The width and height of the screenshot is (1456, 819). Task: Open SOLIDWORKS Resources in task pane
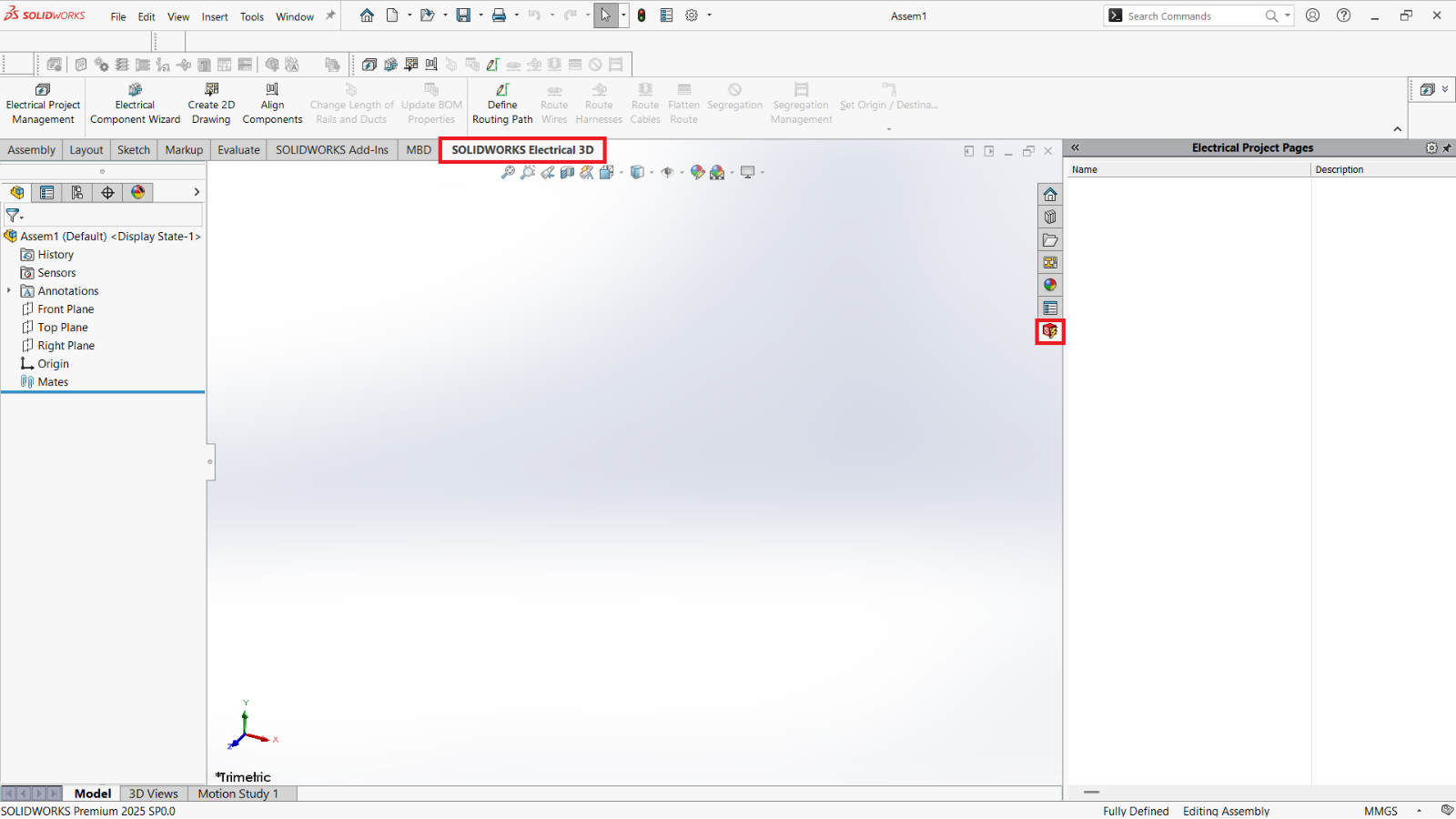(x=1050, y=195)
